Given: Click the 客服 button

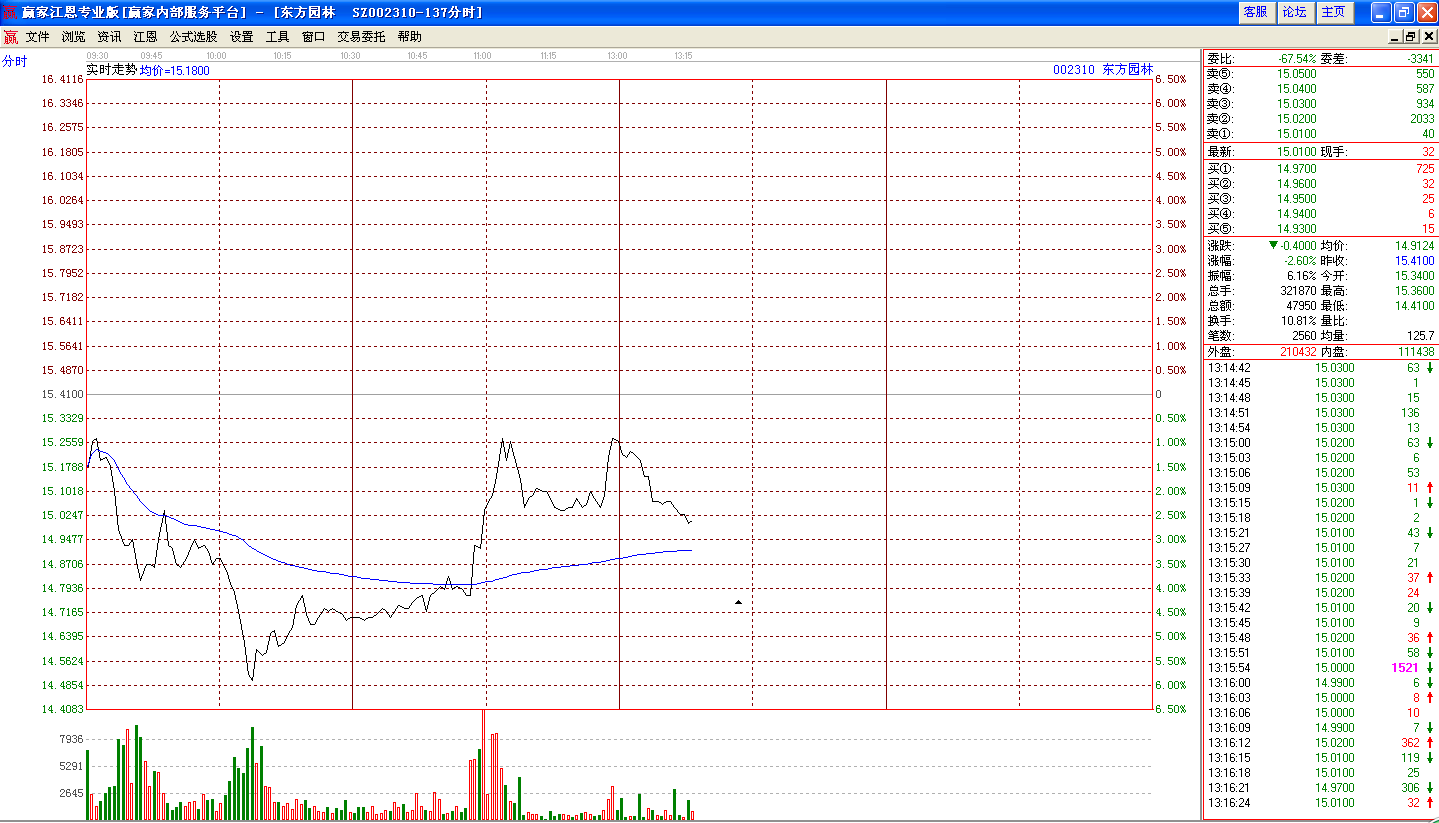Looking at the screenshot, I should point(1255,12).
